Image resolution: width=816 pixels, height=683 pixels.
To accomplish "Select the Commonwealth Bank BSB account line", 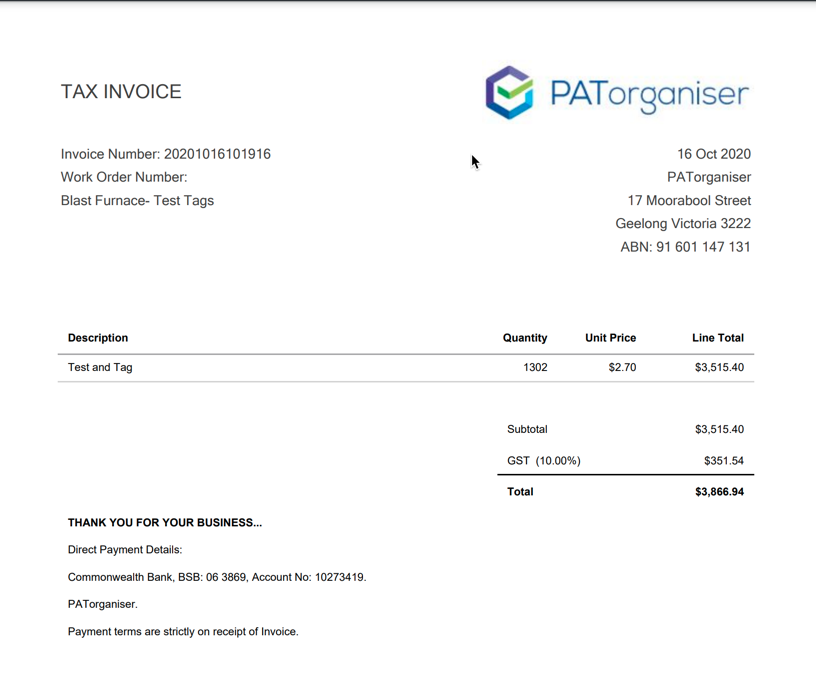I will [x=217, y=577].
